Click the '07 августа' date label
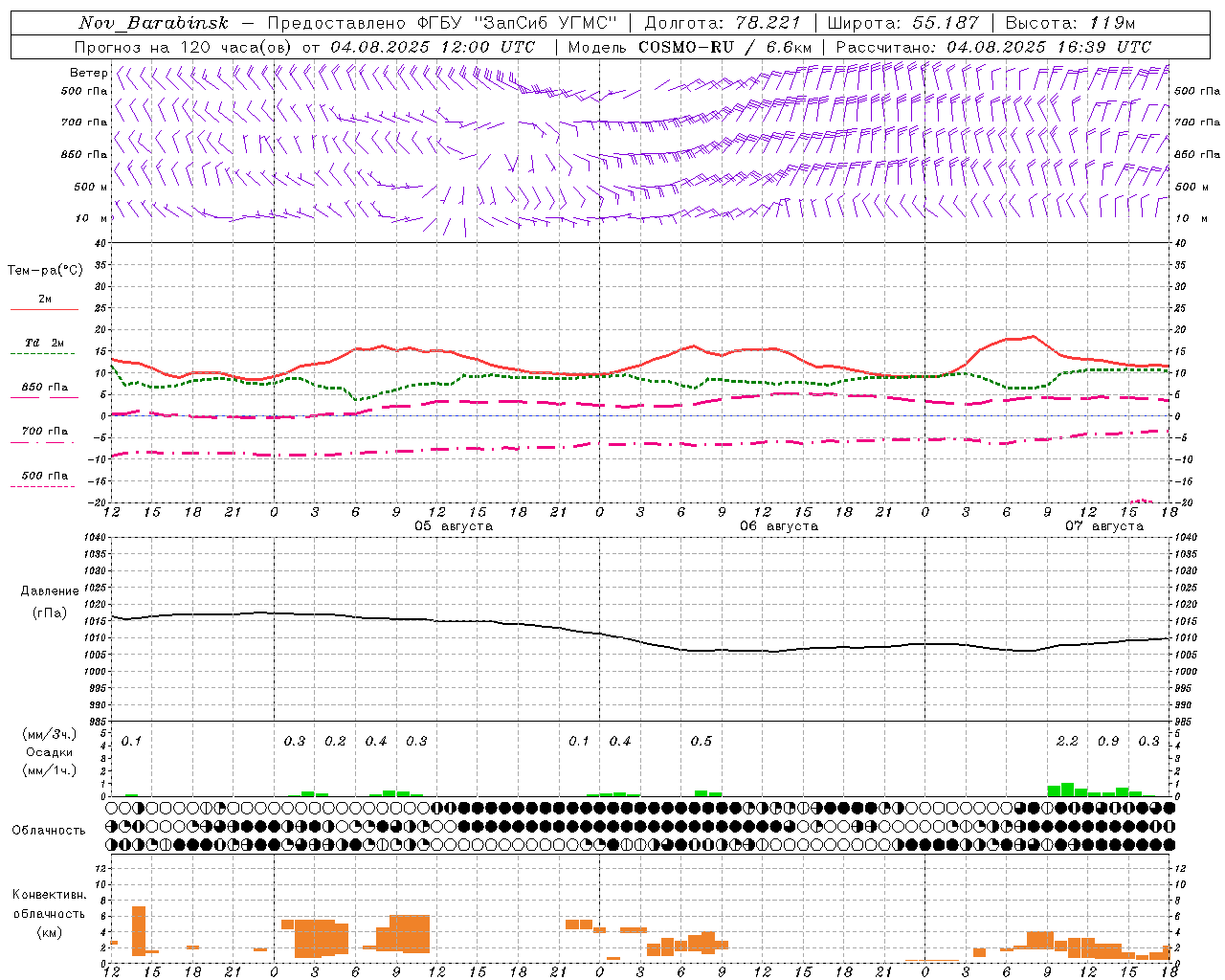The image size is (1225, 980). pos(1104,526)
